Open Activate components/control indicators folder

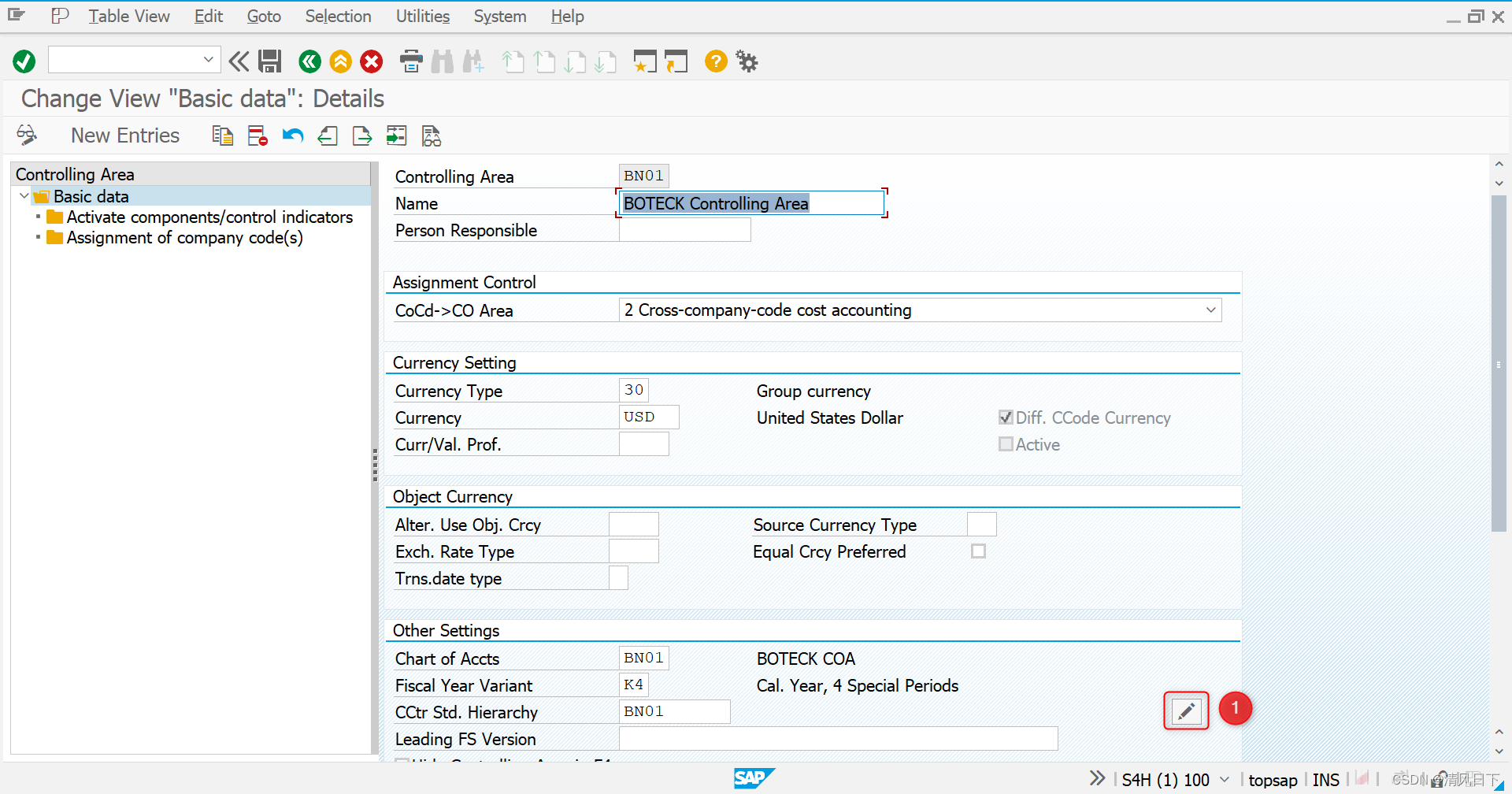tap(209, 217)
